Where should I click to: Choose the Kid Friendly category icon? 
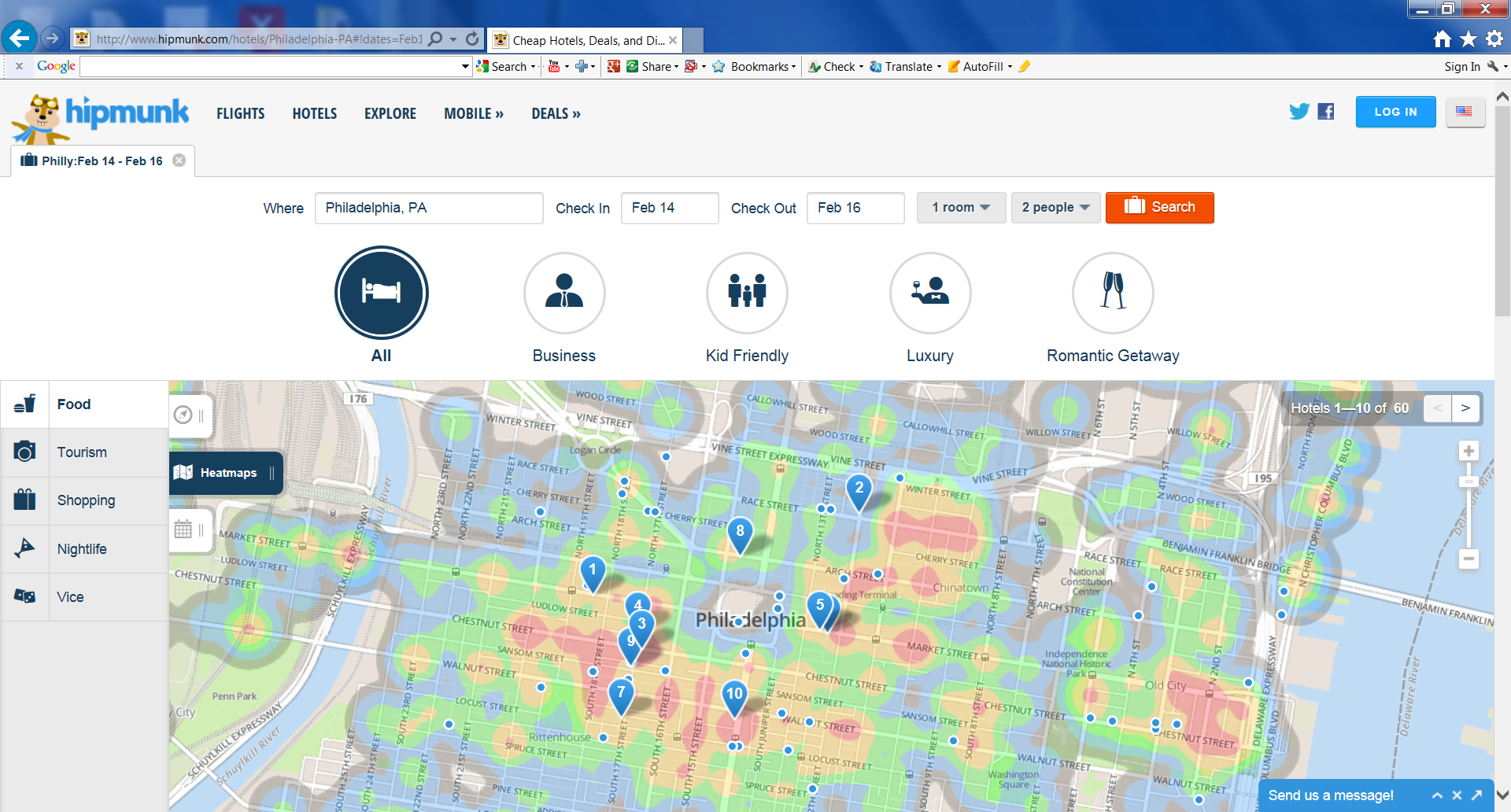tap(747, 293)
